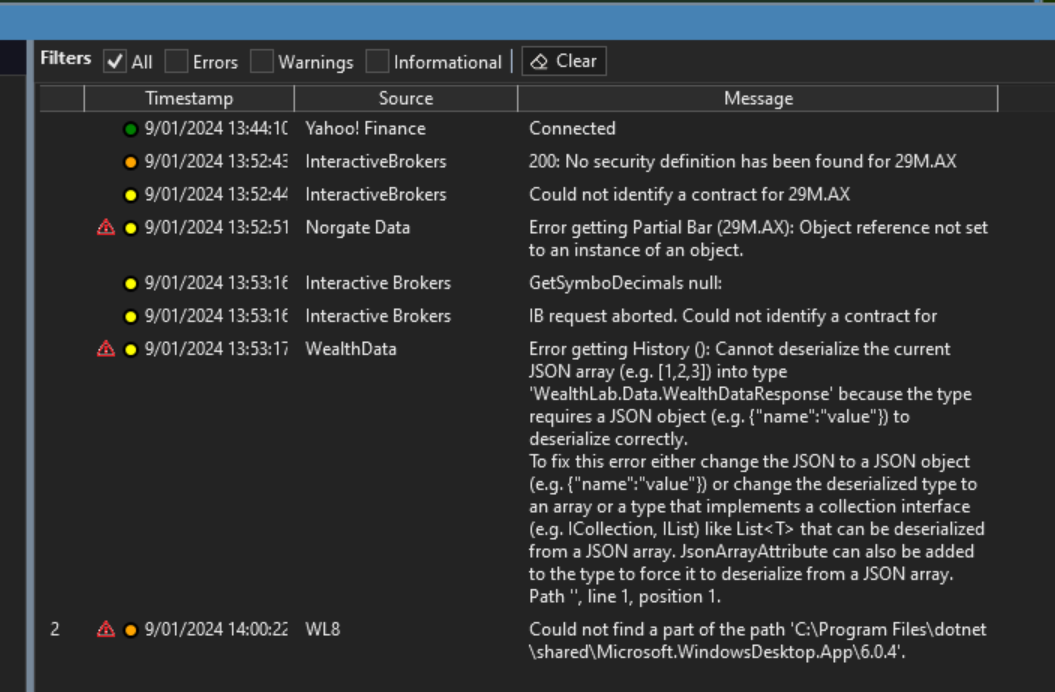Select the 'GetSymboDecimals null:' message
The height and width of the screenshot is (692, 1055).
[625, 283]
